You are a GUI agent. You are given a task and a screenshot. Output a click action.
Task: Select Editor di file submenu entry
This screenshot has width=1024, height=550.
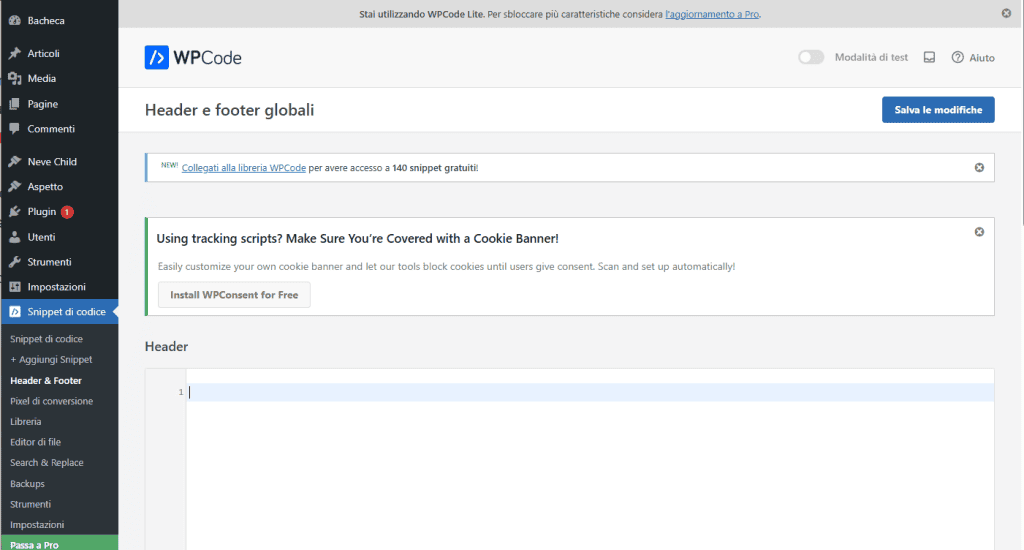pos(35,442)
